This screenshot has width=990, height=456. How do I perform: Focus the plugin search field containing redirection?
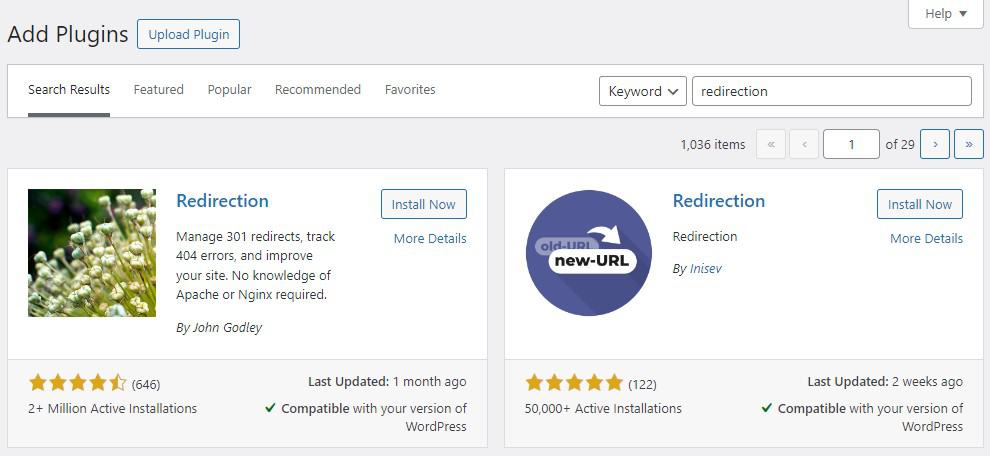(x=832, y=91)
